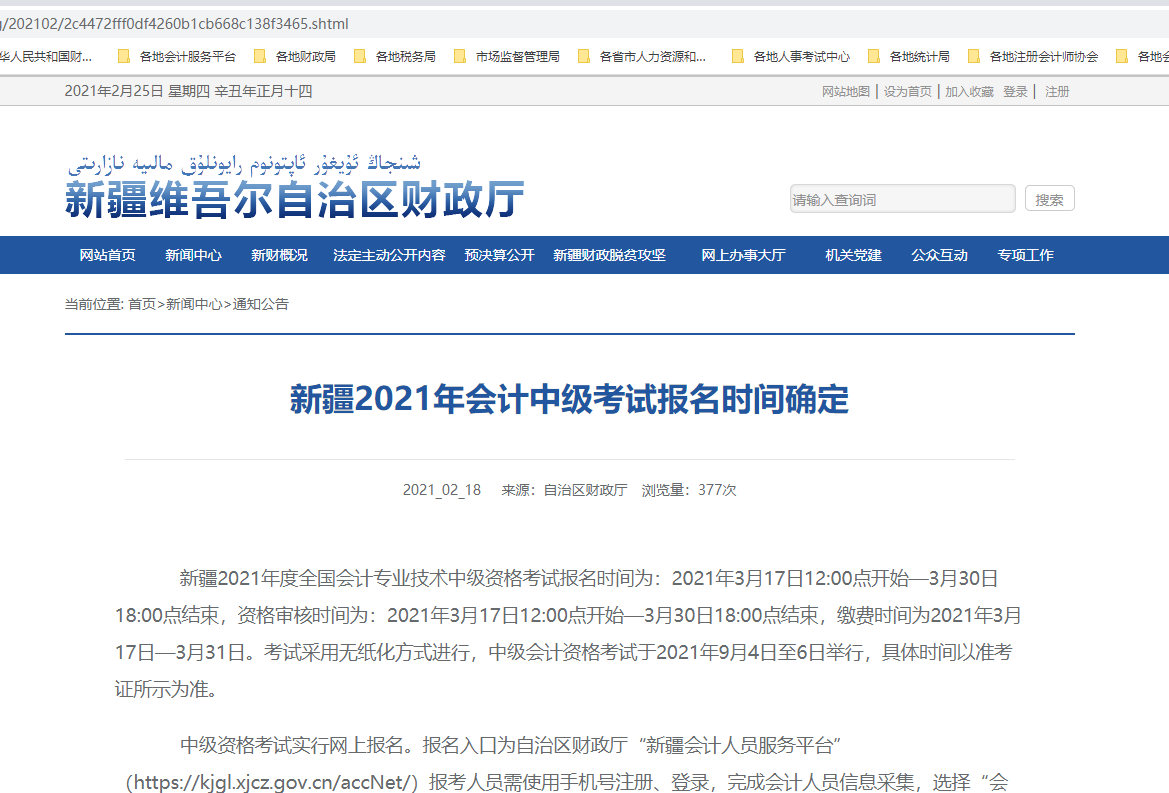Open the 公众互动 navigation menu item

(939, 255)
